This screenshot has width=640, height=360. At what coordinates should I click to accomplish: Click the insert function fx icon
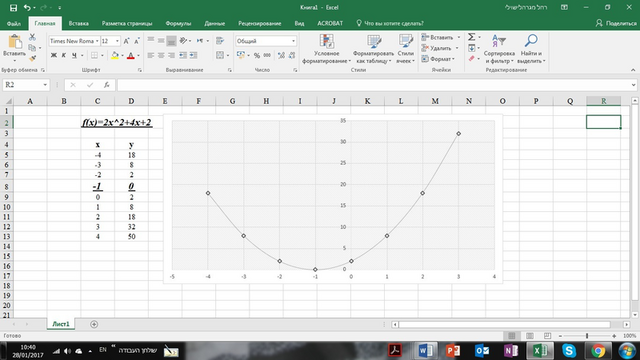coord(107,85)
